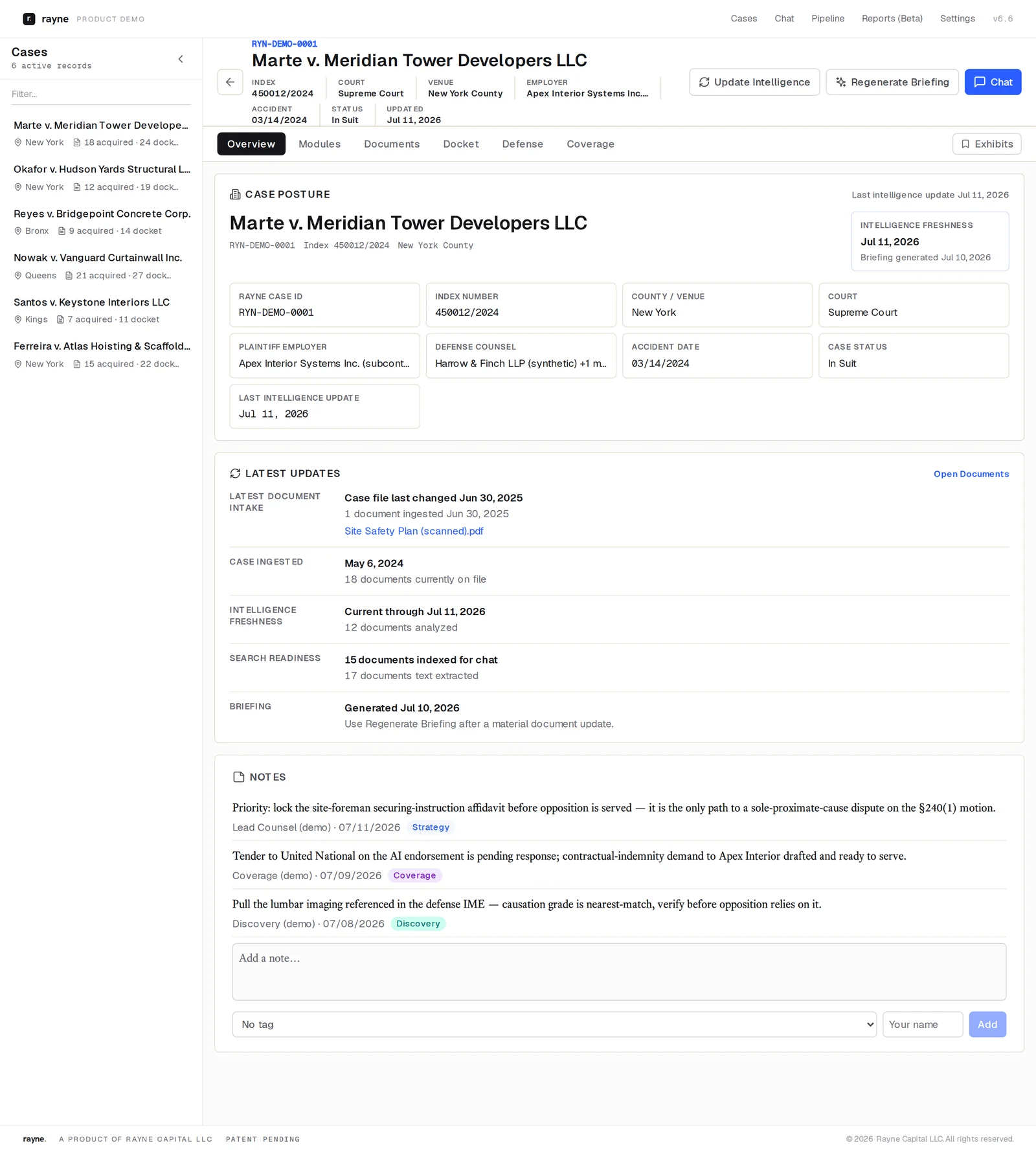Open the blue Chat button
Viewport: 1036px width, 1151px height.
pos(993,82)
